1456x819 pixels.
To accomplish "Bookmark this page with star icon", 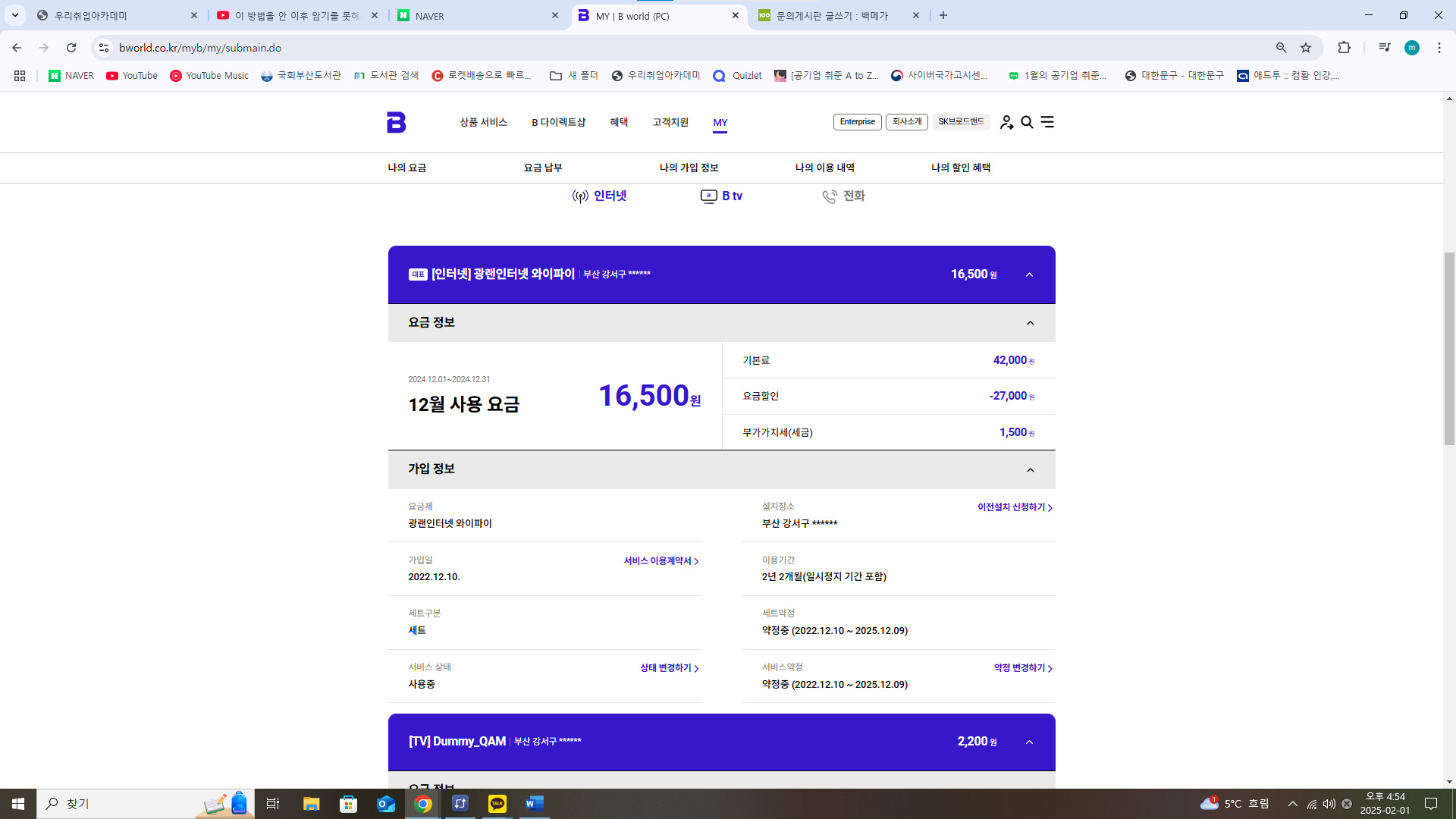I will 1306,48.
